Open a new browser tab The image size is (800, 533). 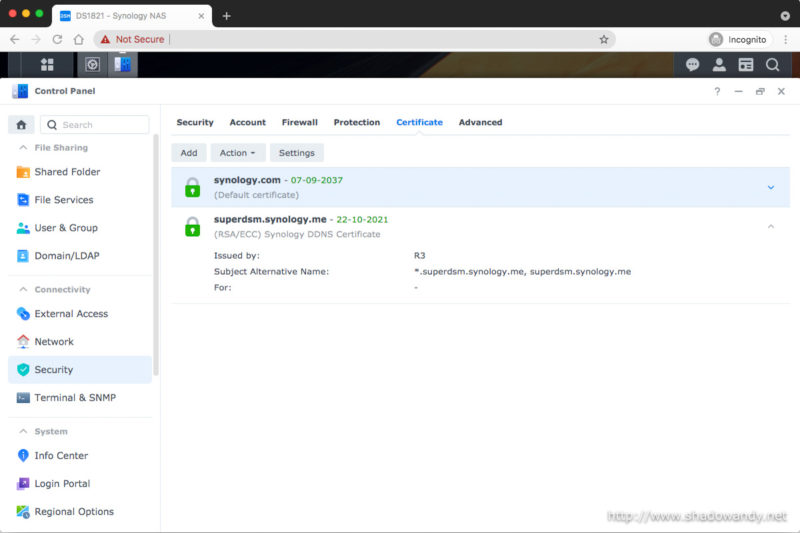pos(227,16)
